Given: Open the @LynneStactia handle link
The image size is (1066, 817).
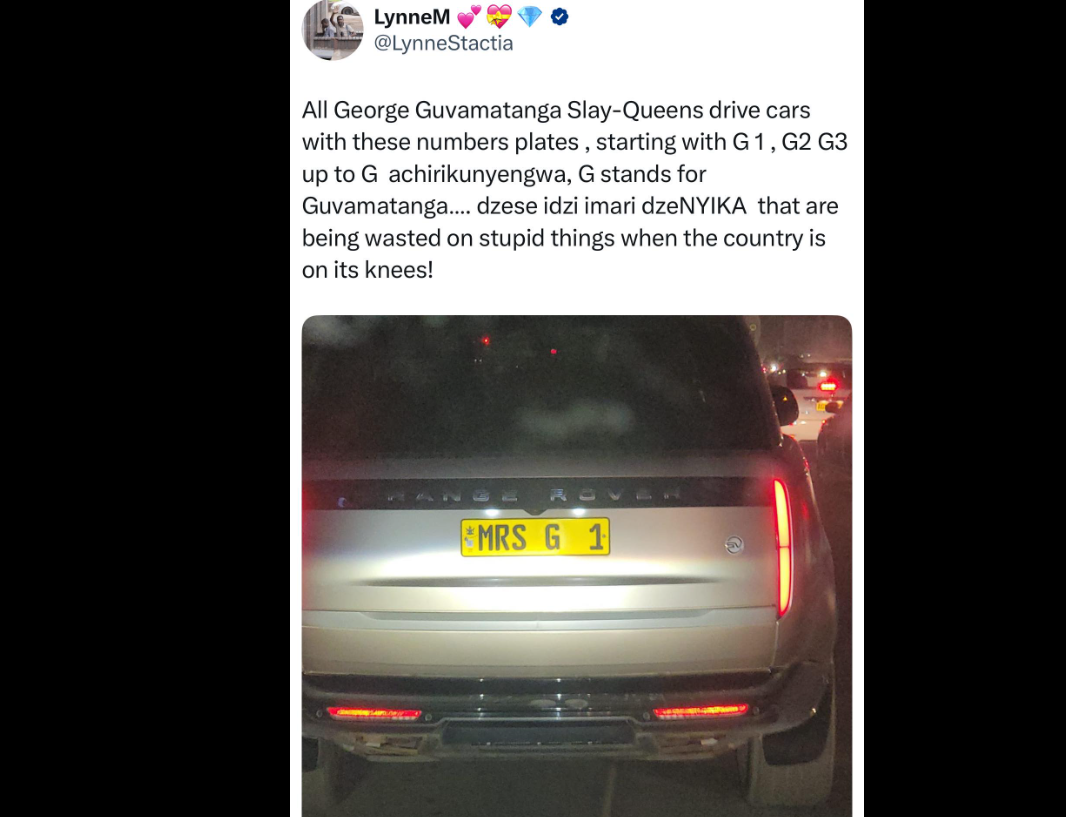Looking at the screenshot, I should (x=443, y=44).
